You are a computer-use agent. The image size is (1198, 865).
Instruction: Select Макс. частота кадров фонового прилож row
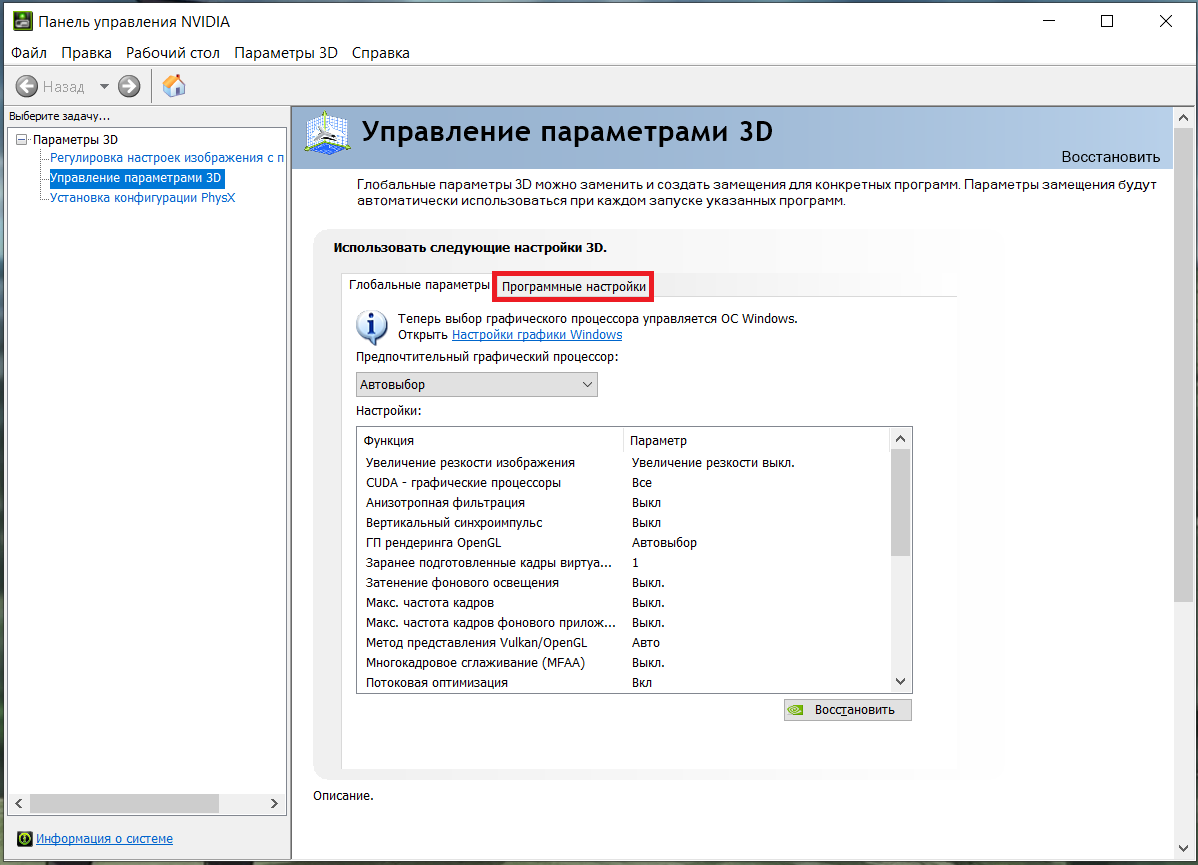click(623, 623)
